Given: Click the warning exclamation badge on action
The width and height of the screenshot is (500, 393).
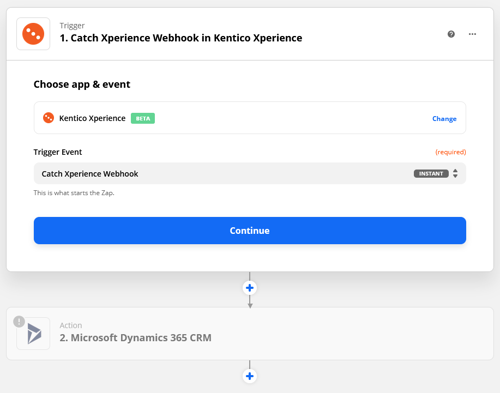Looking at the screenshot, I should click(x=19, y=321).
